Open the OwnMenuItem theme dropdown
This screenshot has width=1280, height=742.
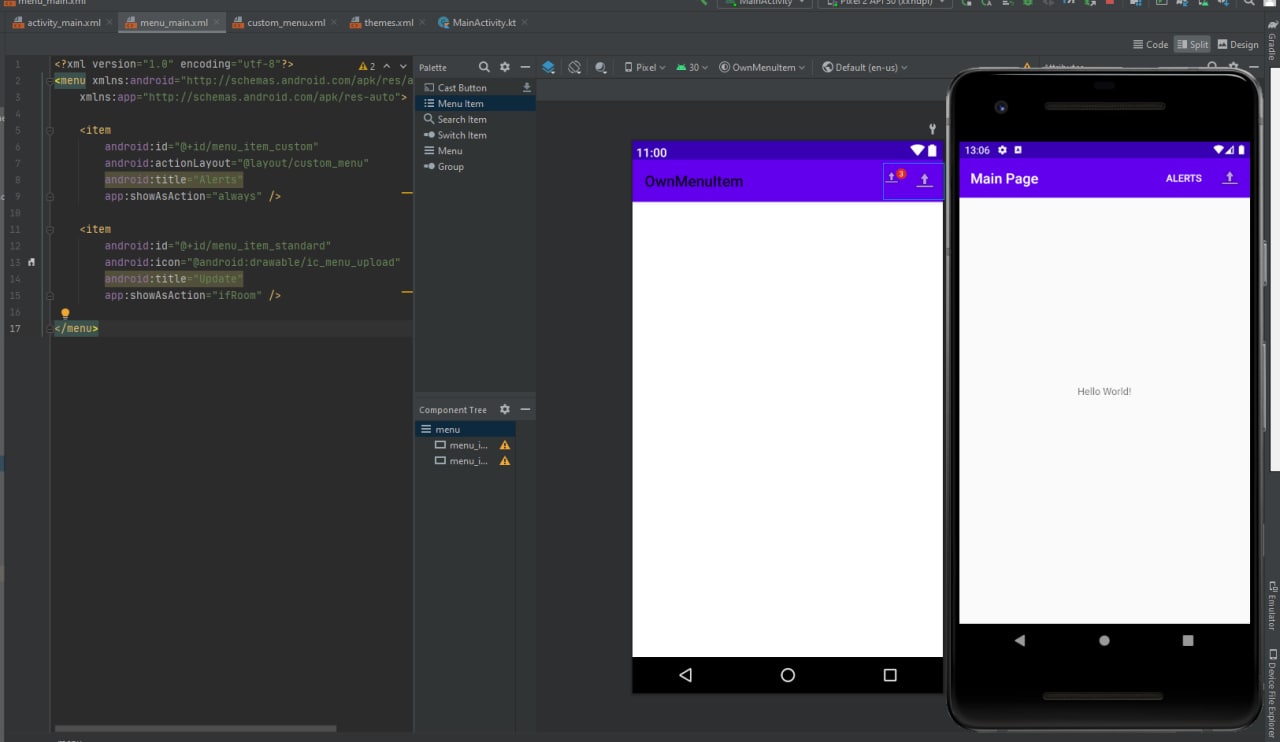[762, 67]
